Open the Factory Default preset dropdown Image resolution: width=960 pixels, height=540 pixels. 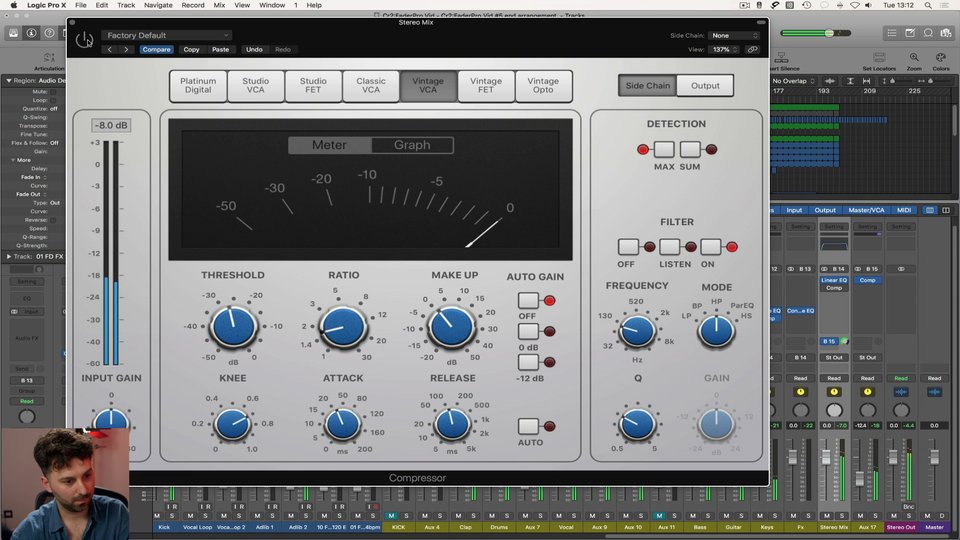pyautogui.click(x=167, y=36)
